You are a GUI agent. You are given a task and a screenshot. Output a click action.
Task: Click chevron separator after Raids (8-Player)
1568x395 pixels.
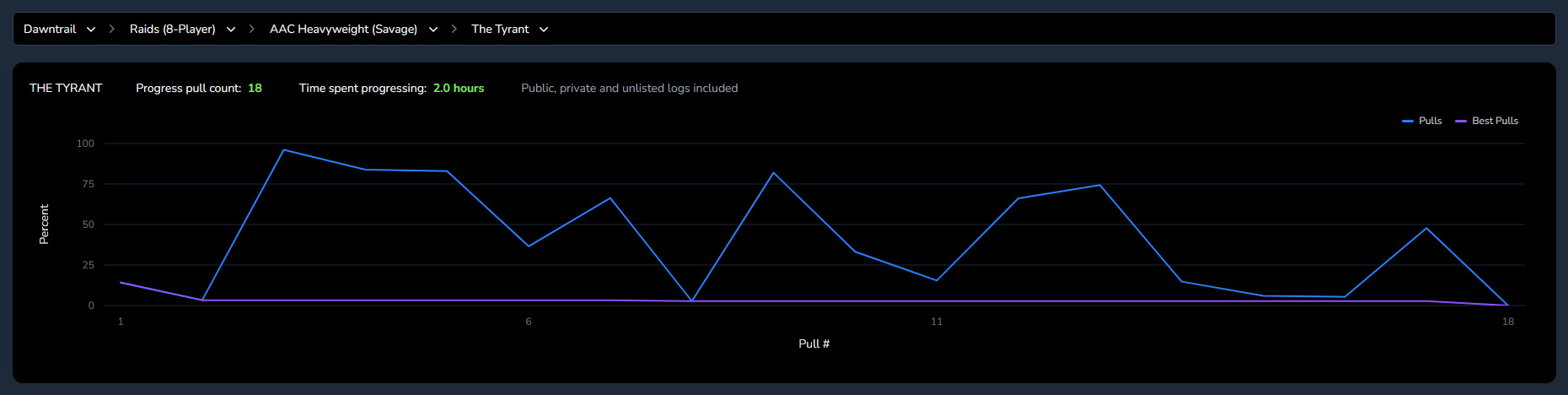point(252,29)
